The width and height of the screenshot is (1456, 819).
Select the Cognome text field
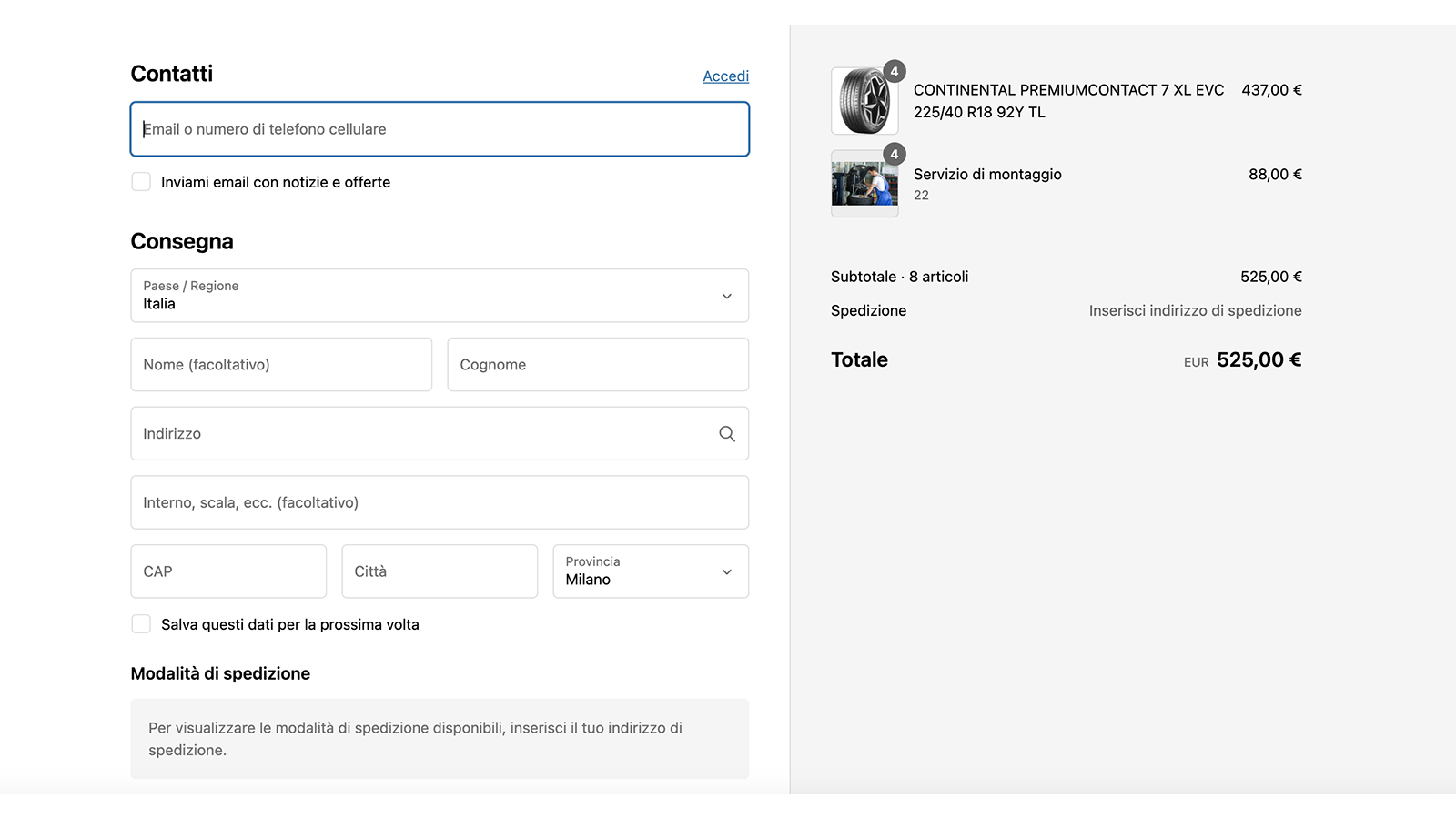coord(598,365)
